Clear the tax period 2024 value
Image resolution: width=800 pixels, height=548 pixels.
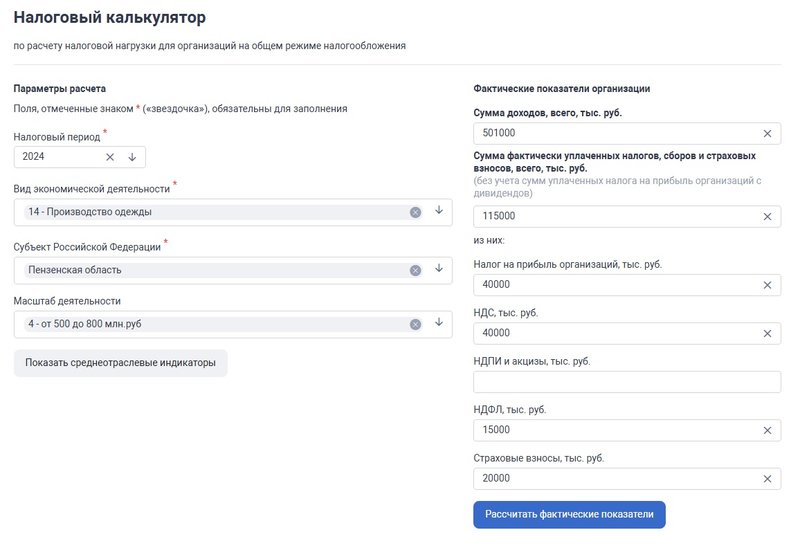click(x=110, y=157)
